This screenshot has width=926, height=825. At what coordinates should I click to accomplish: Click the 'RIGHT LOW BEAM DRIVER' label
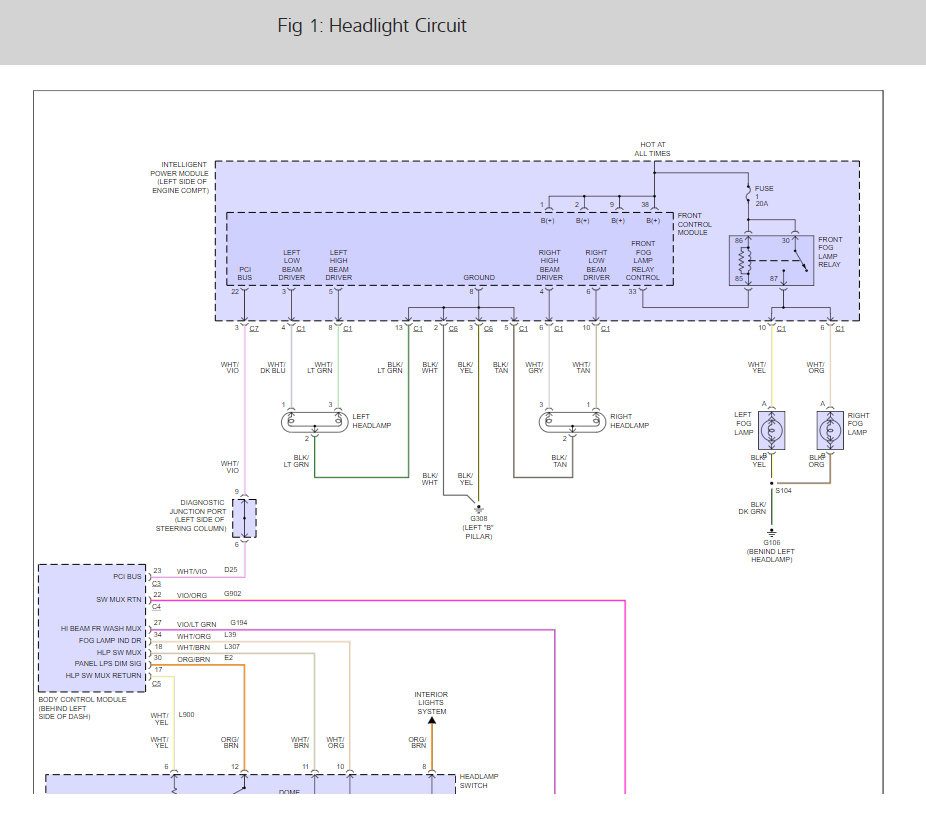click(596, 265)
